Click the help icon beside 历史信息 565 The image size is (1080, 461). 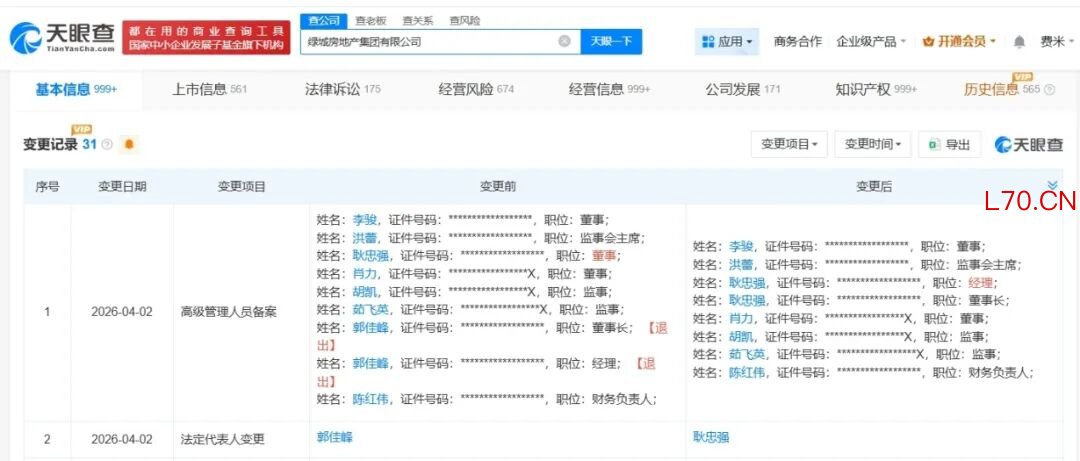(x=1049, y=90)
